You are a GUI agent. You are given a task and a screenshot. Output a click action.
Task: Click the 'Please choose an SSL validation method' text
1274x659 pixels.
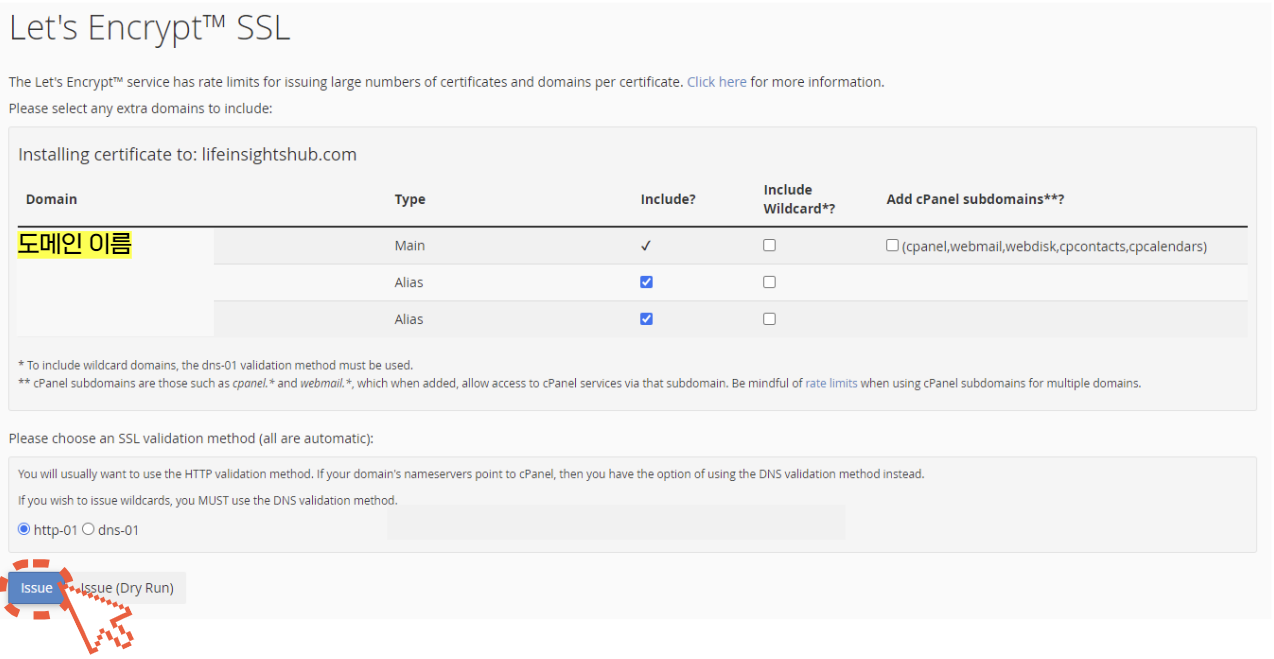tap(190, 438)
